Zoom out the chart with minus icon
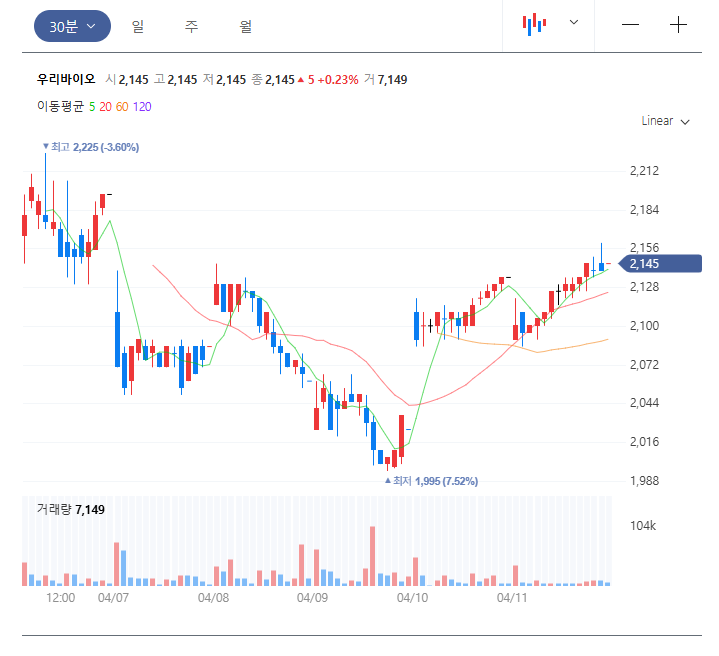The height and width of the screenshot is (656, 719). [630, 24]
